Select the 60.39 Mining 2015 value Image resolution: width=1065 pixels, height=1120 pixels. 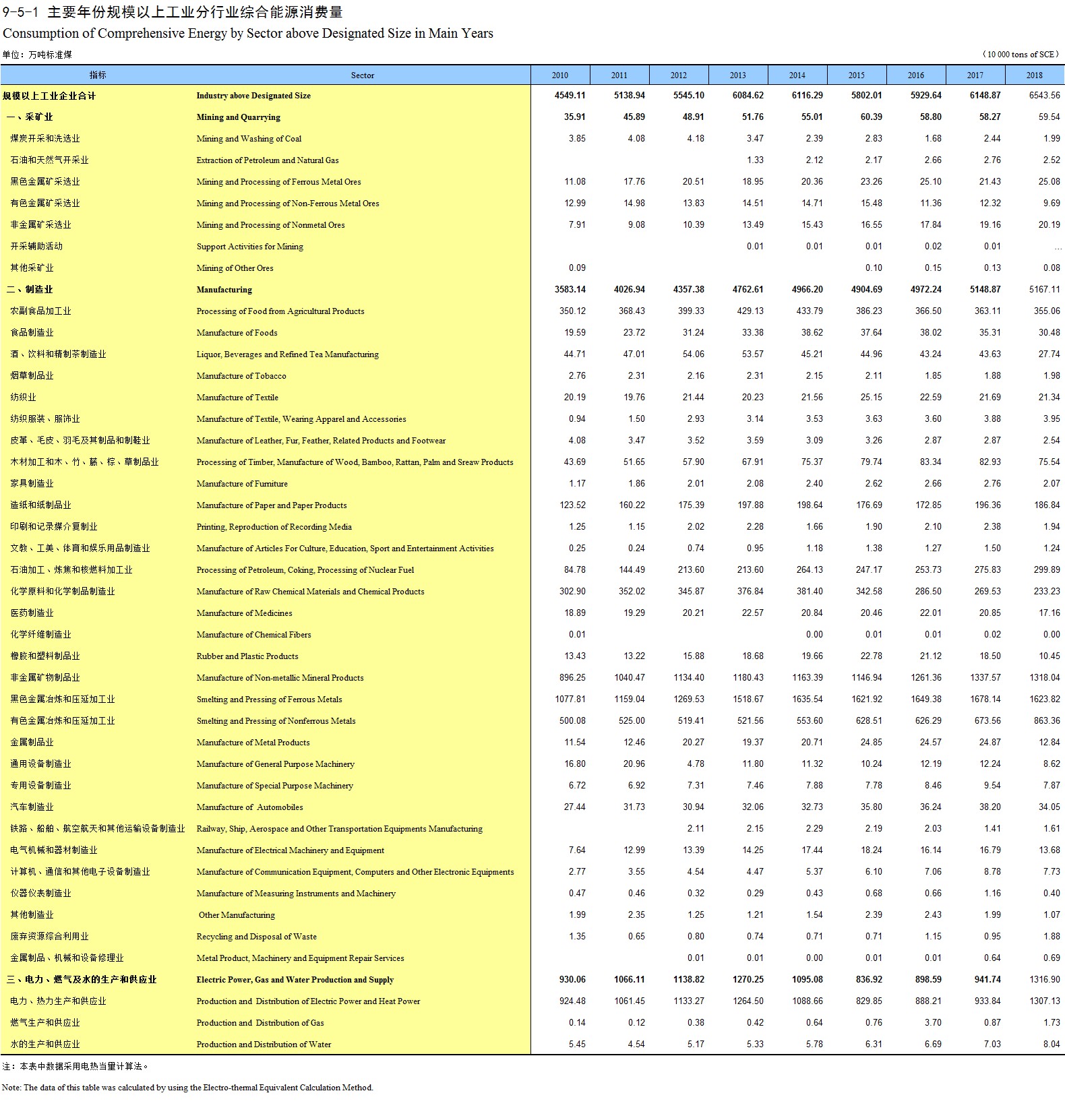point(872,117)
